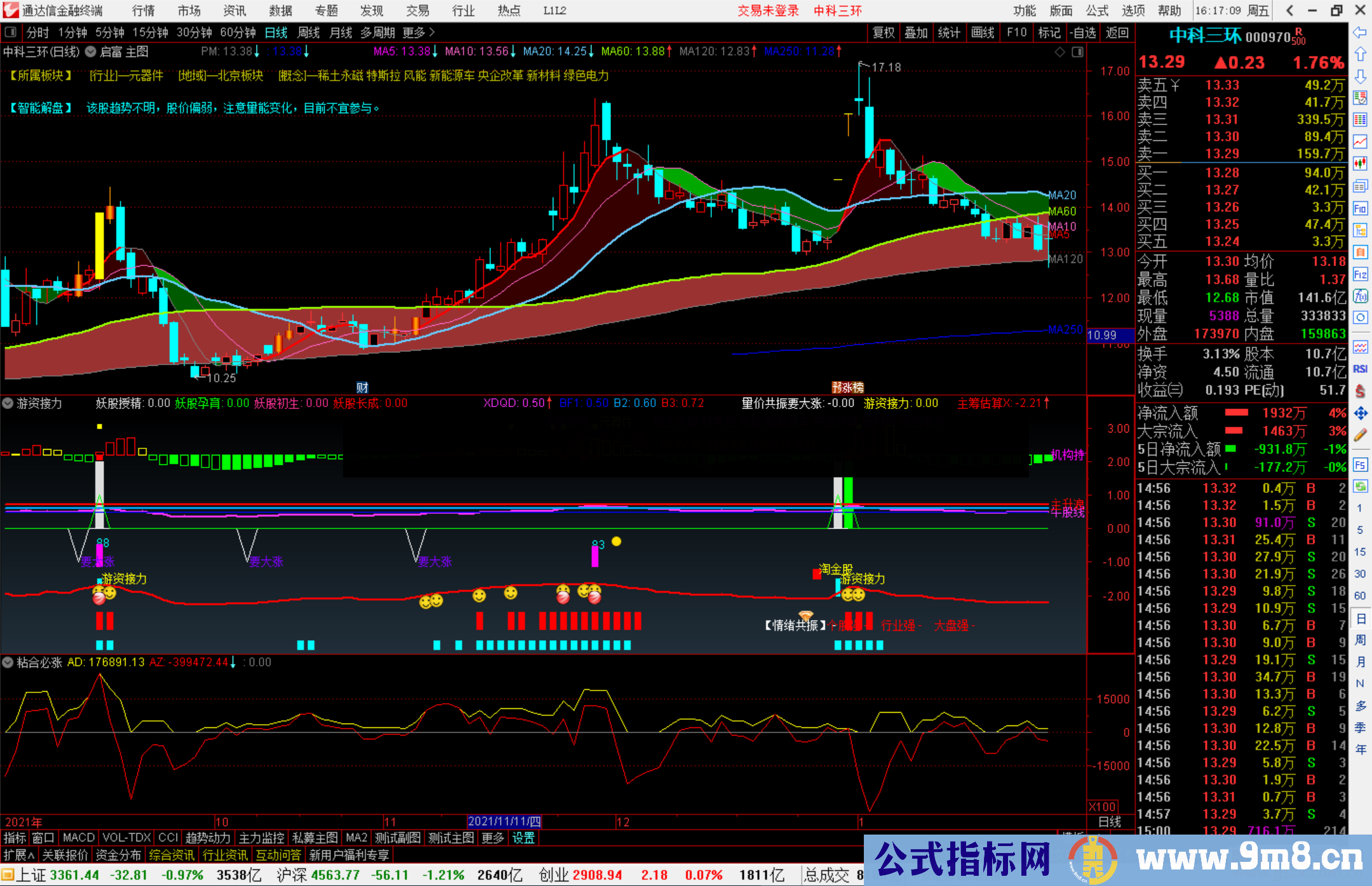This screenshot has width=1372, height=886.
Task: Toggle side panel icon left of 分时
Action: coord(10,32)
